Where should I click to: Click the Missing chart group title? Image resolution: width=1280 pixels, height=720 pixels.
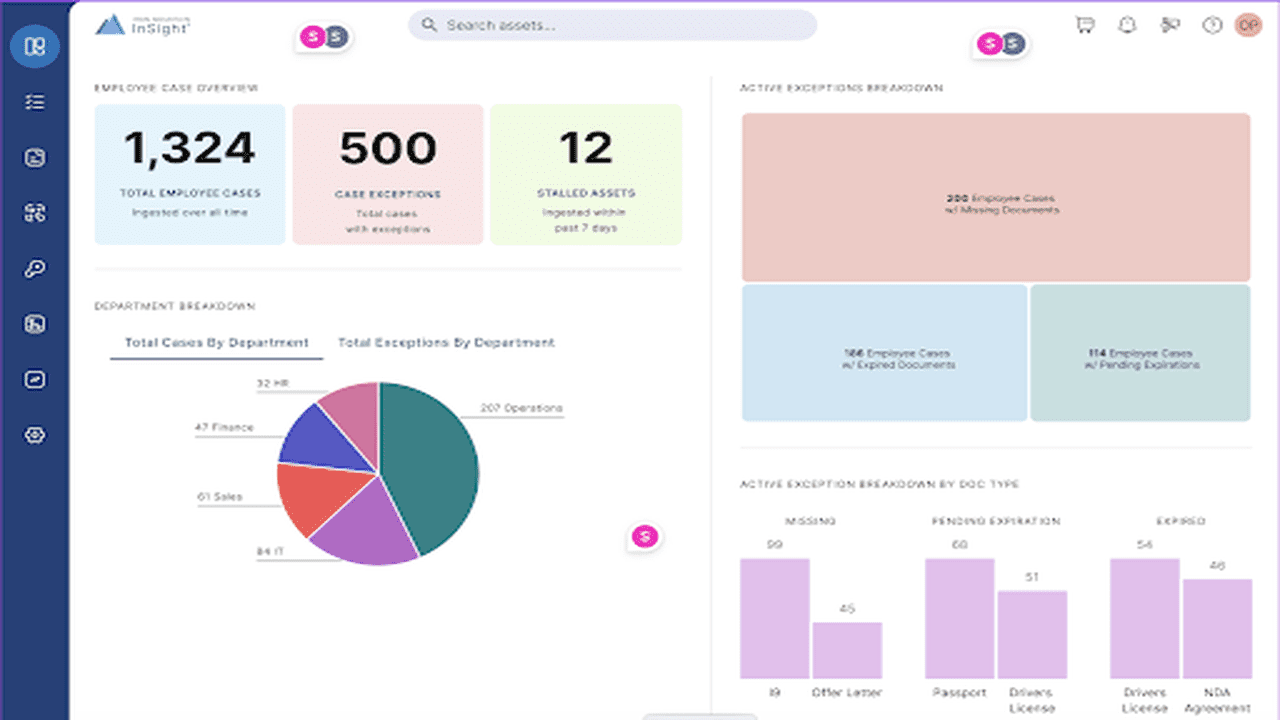coord(811,521)
